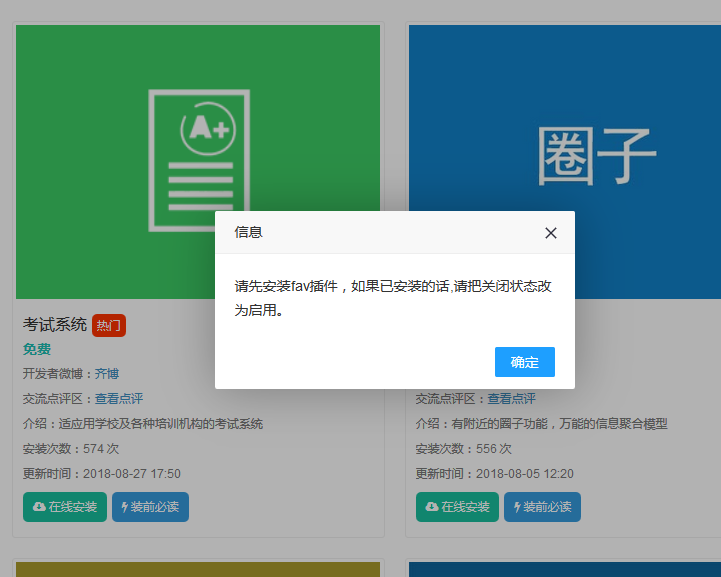Viewport: 721px width, 577px height.
Task: Close the 信息 dialog with X
Action: coord(550,233)
